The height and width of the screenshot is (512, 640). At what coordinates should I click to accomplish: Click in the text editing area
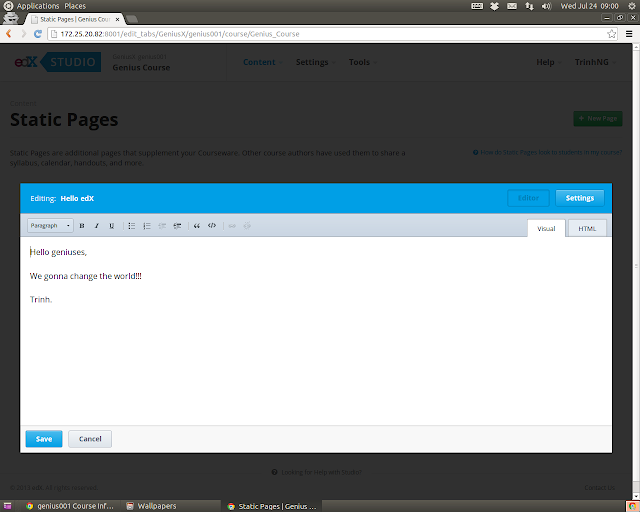pos(316,331)
